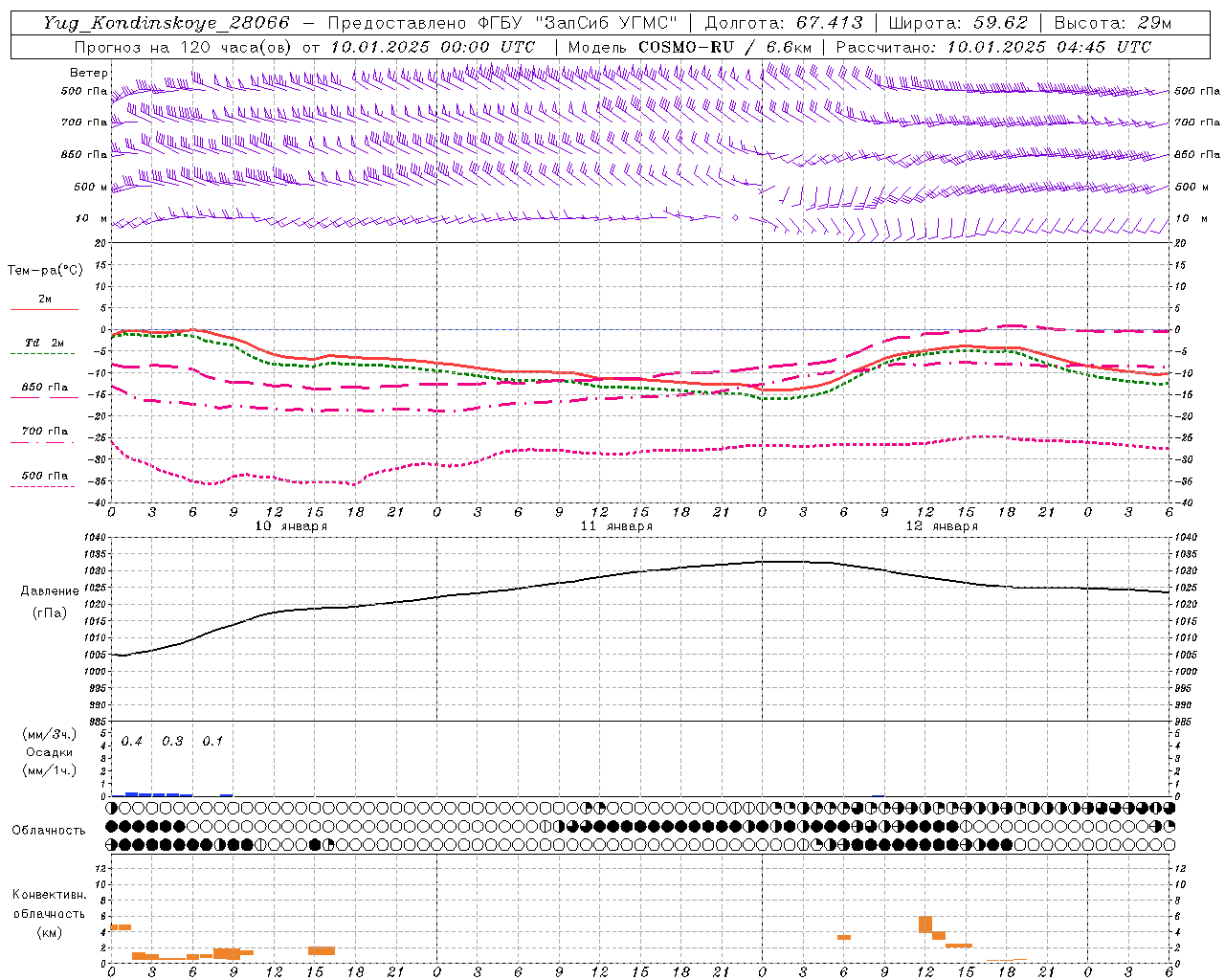The width and height of the screenshot is (1225, 980).
Task: Click the '(км)' unit under convective cloudiness
Action: 49,932
